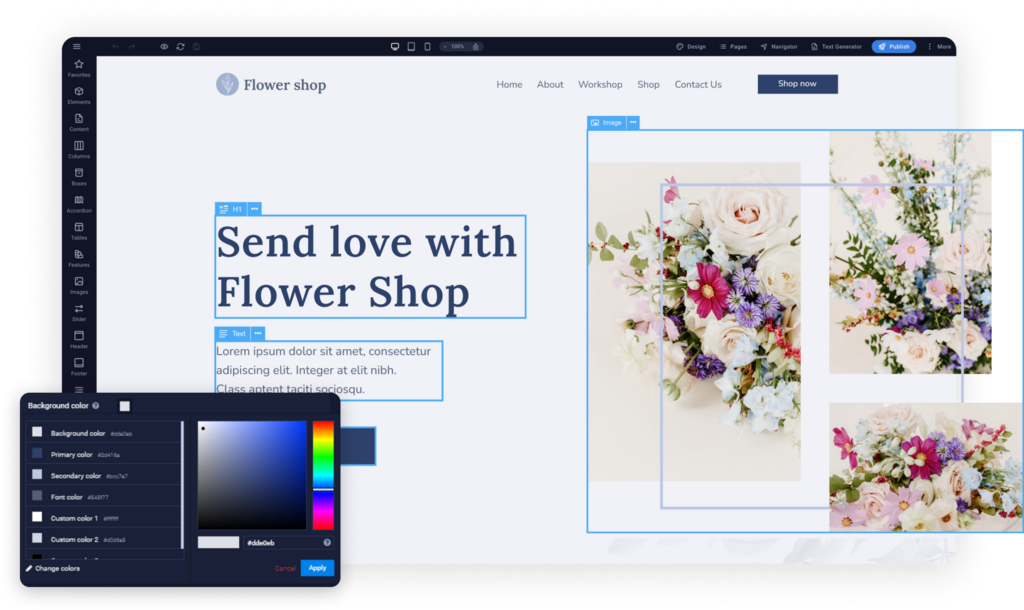
Task: Click the hex color input field
Action: coord(280,542)
